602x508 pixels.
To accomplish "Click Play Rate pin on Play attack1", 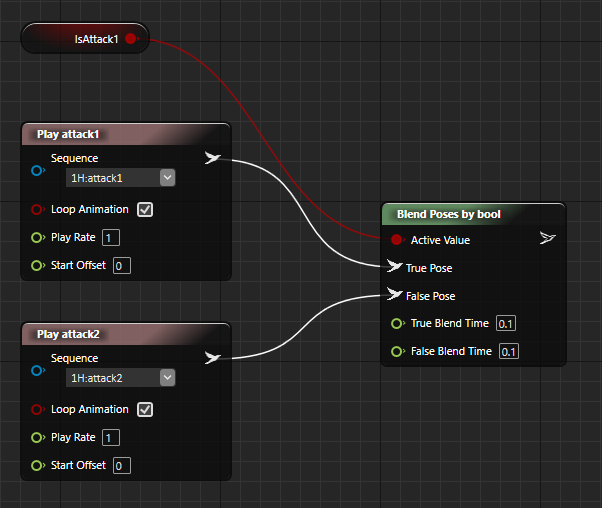I will pos(37,238).
